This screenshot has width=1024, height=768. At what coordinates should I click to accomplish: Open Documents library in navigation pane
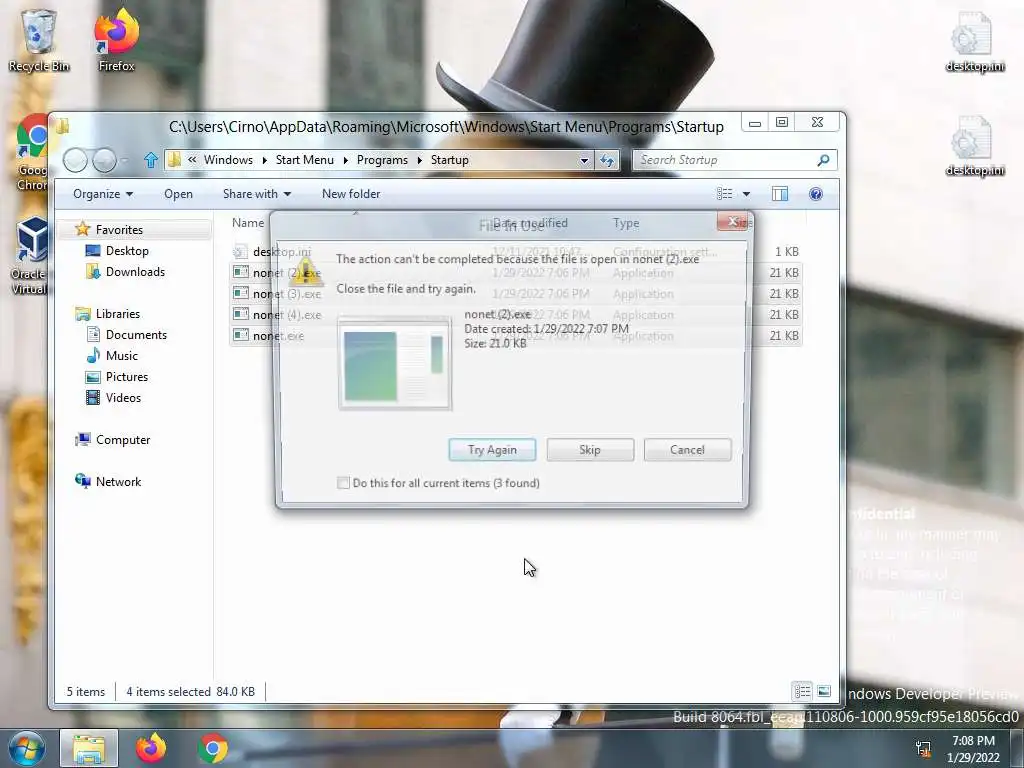click(x=136, y=334)
